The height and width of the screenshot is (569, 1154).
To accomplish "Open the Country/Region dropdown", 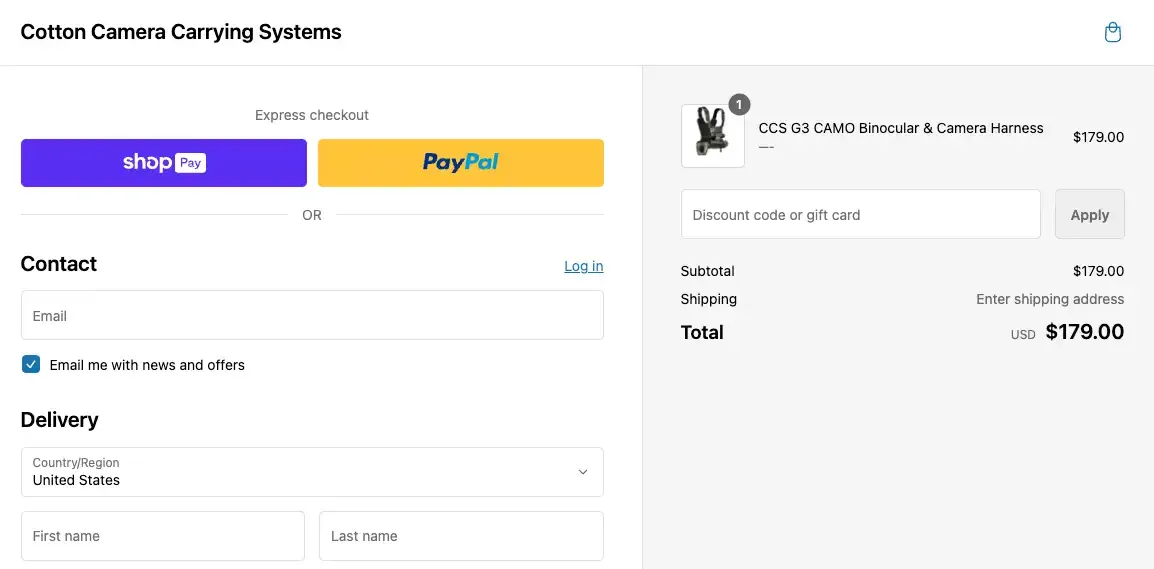I will coord(312,472).
